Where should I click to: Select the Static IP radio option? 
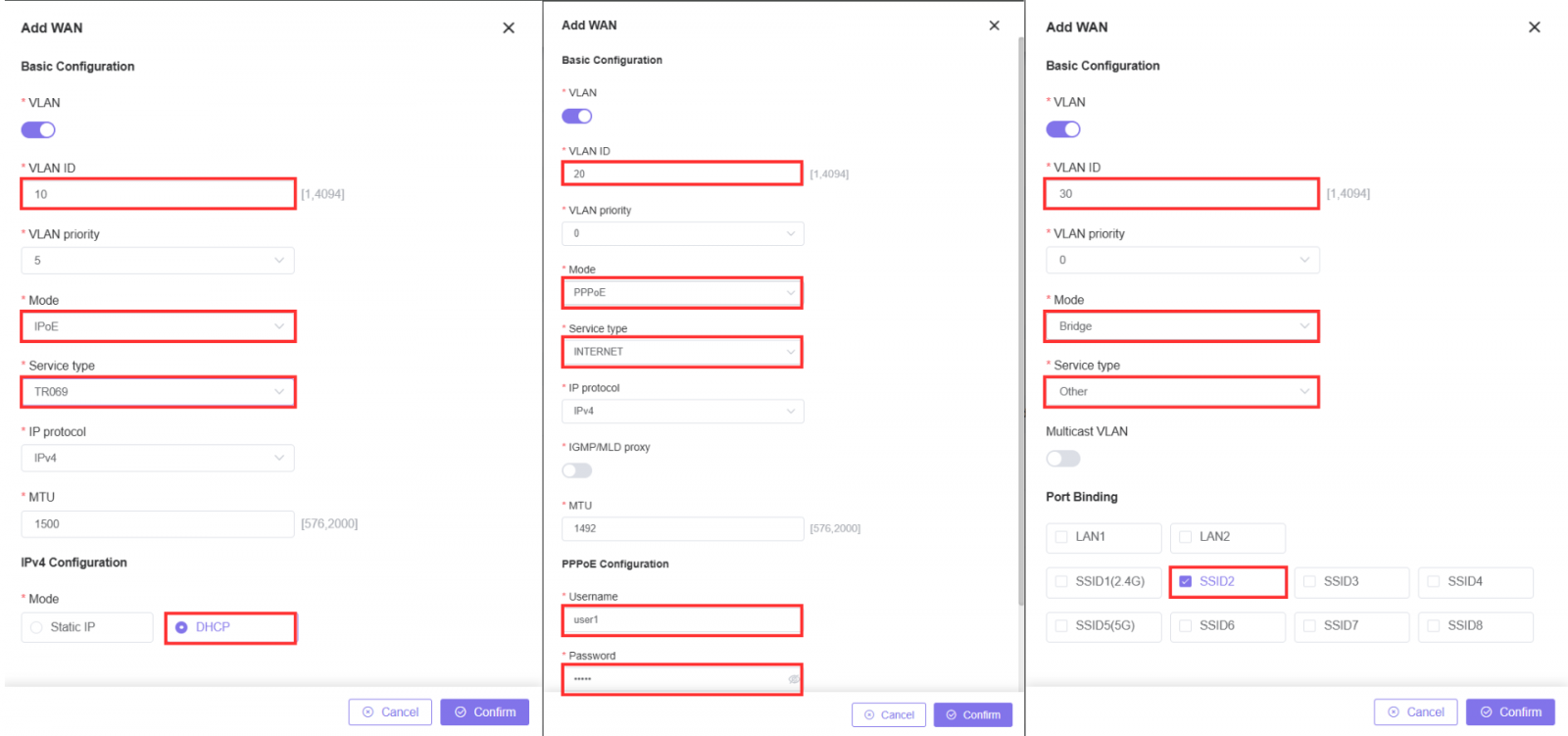click(x=37, y=627)
